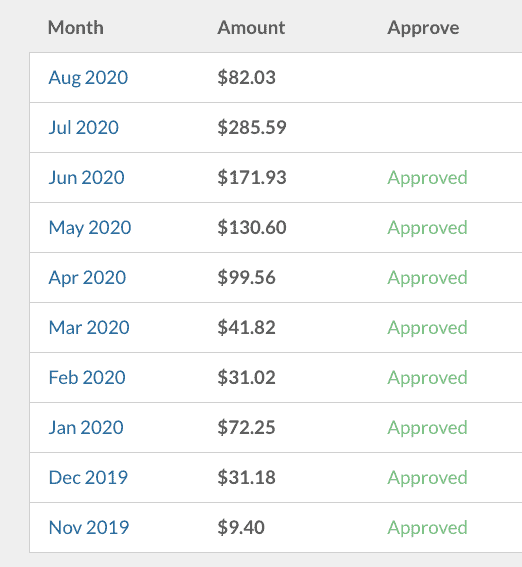Select the $9.40 amount cell
This screenshot has height=567, width=522.
tap(241, 528)
